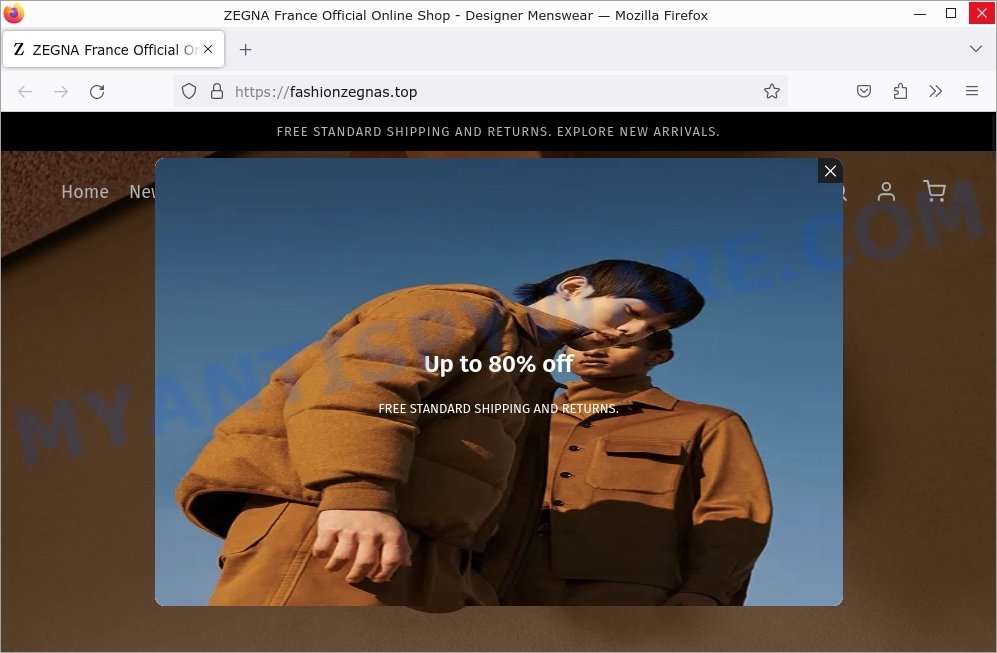Close the 80% off promo popup
The image size is (997, 653).
(830, 170)
